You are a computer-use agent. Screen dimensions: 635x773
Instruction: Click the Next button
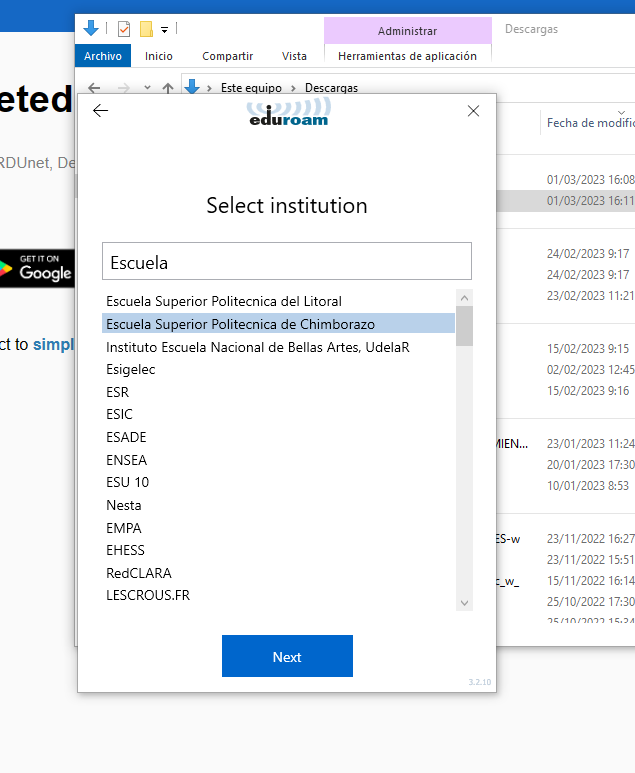[287, 656]
